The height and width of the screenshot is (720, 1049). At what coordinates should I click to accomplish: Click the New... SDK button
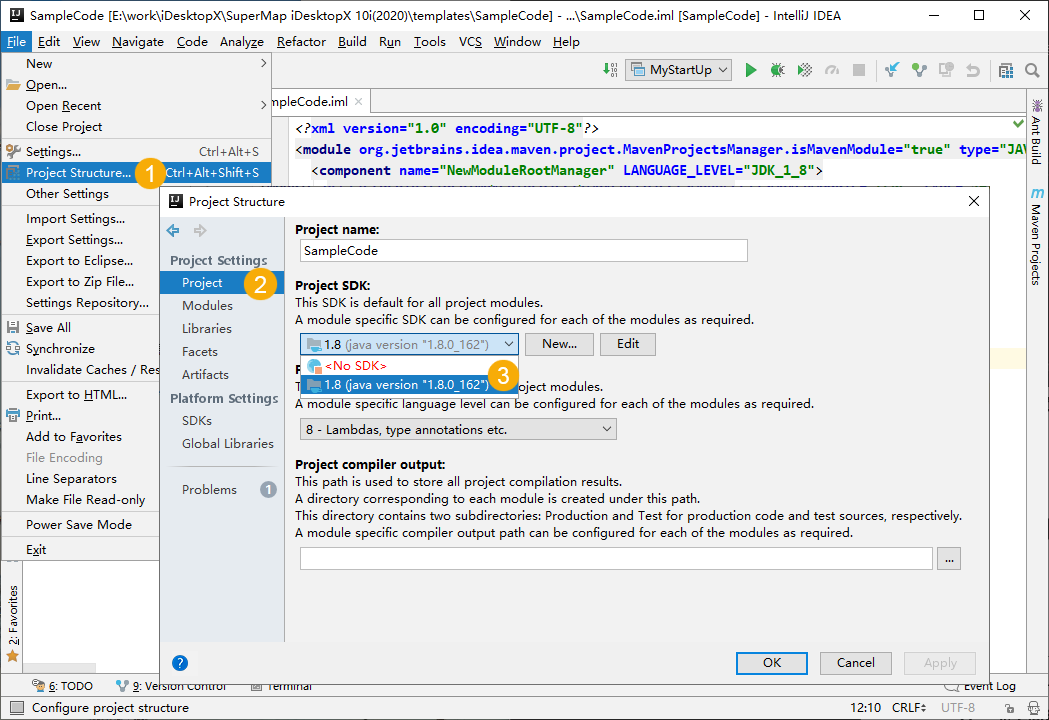[559, 344]
